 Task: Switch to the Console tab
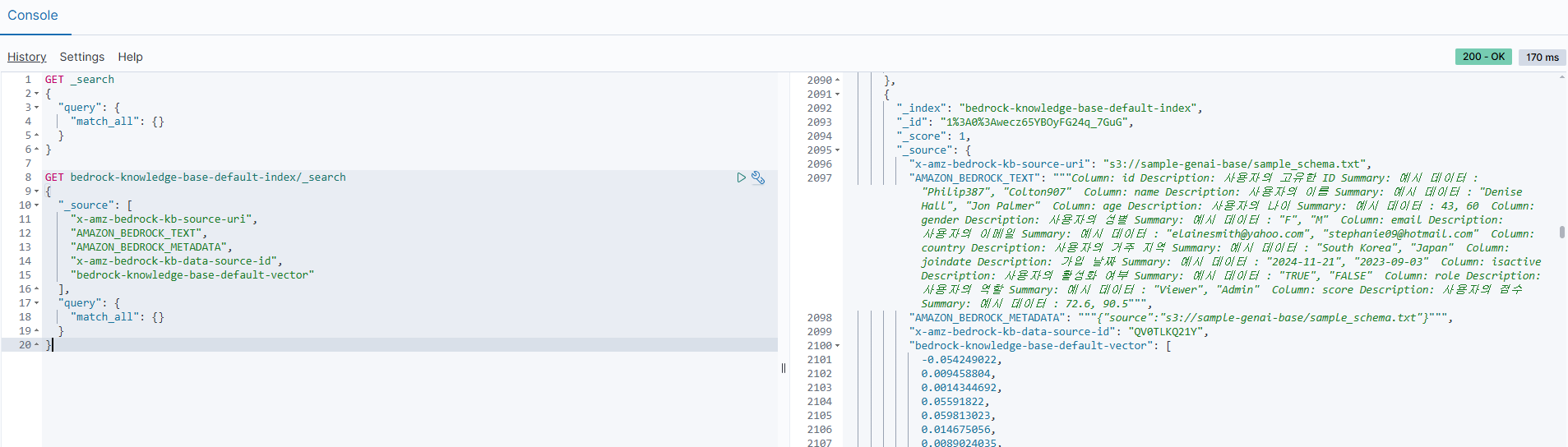[x=33, y=16]
